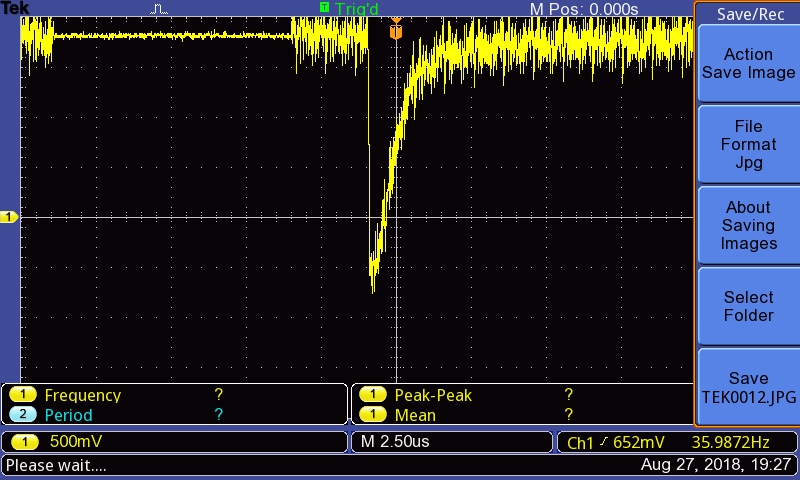Screen dimensions: 800x480
Task: Click the Frequency measurement label
Action: coord(83,395)
